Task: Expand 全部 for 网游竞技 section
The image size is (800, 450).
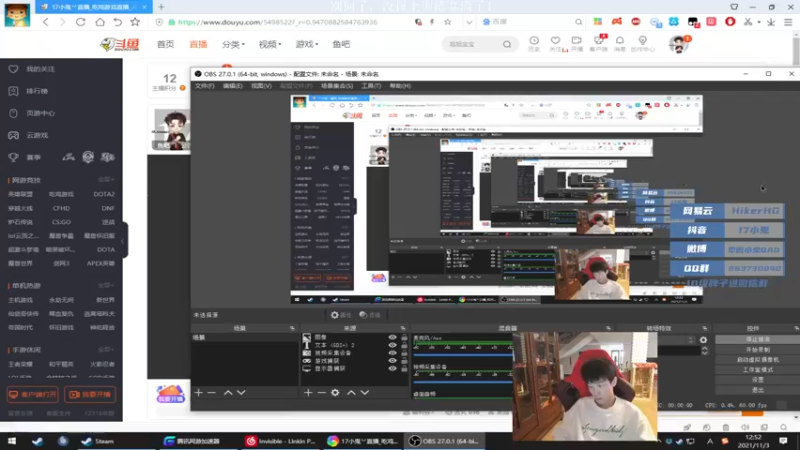Action: pyautogui.click(x=106, y=180)
